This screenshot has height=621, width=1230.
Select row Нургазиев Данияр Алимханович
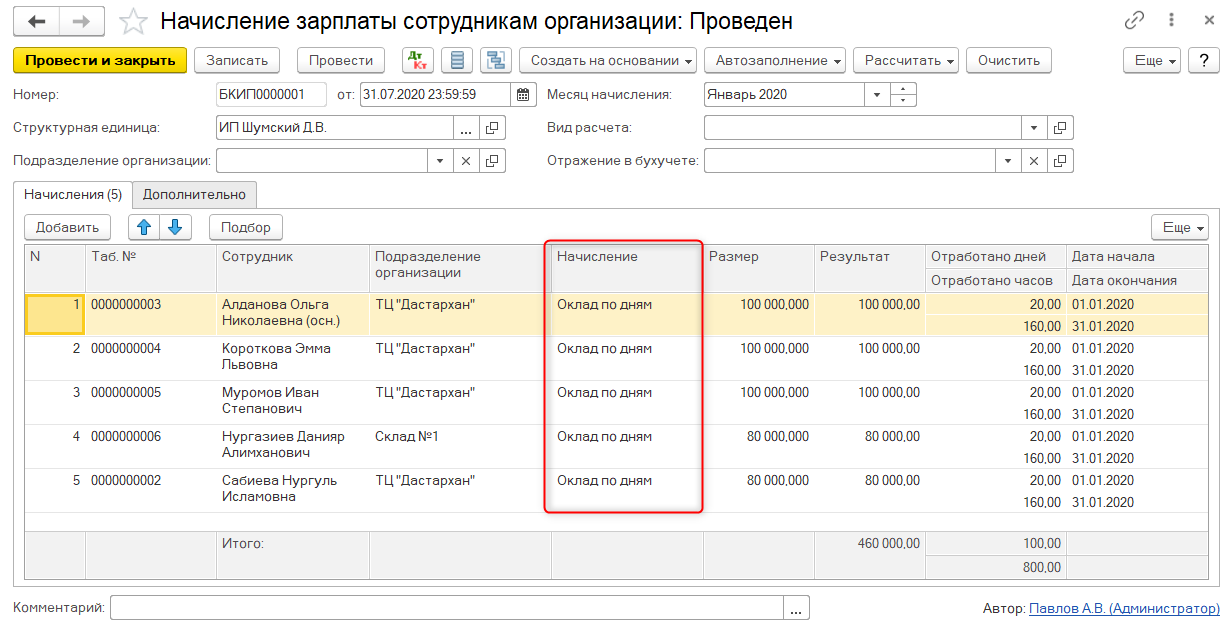click(617, 446)
